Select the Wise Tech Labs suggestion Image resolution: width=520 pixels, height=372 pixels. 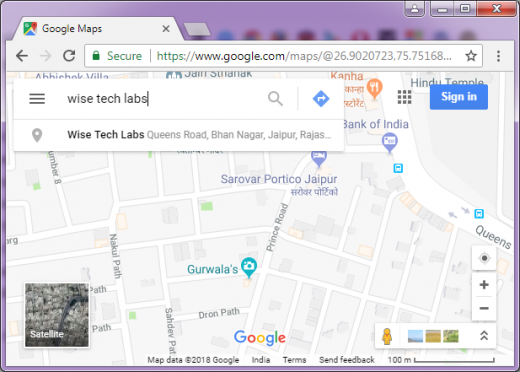click(x=179, y=135)
